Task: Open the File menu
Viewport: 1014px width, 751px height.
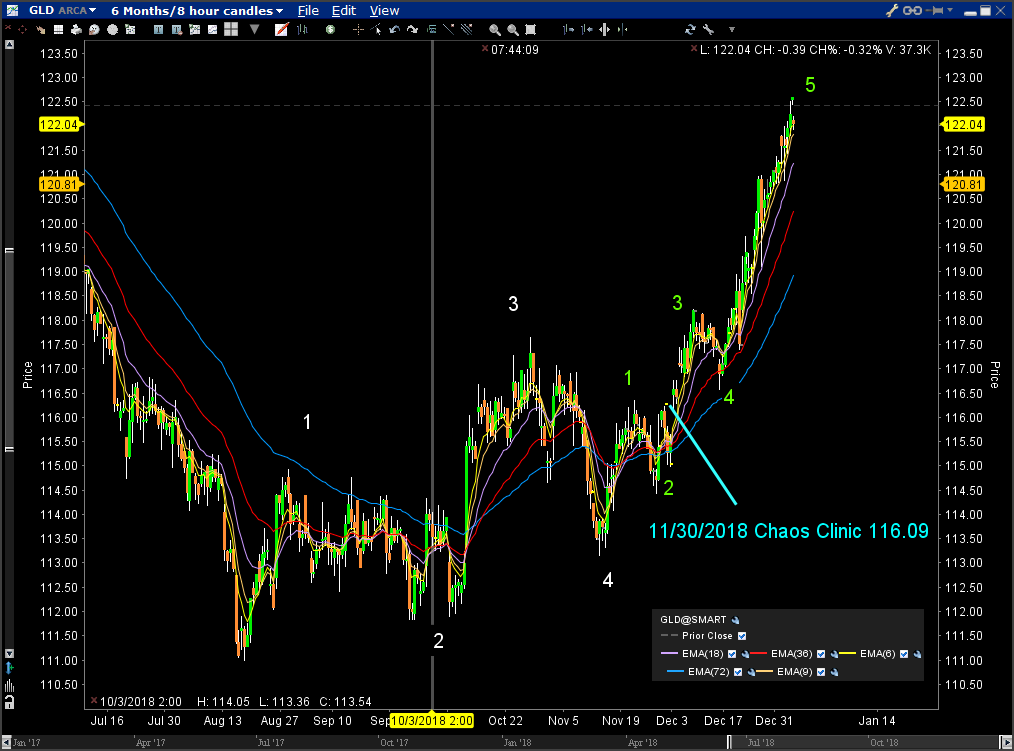Action: tap(308, 11)
